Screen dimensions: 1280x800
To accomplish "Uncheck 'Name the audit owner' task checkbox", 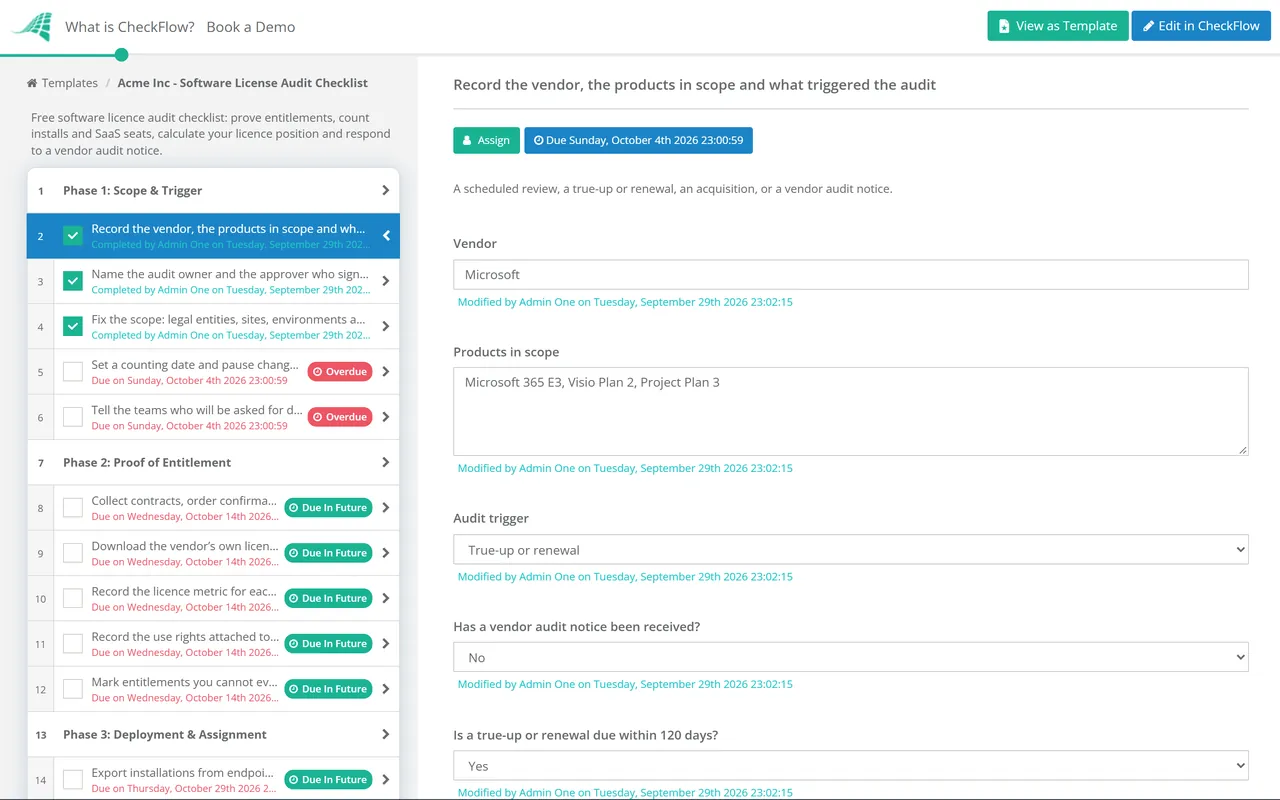I will click(x=73, y=281).
